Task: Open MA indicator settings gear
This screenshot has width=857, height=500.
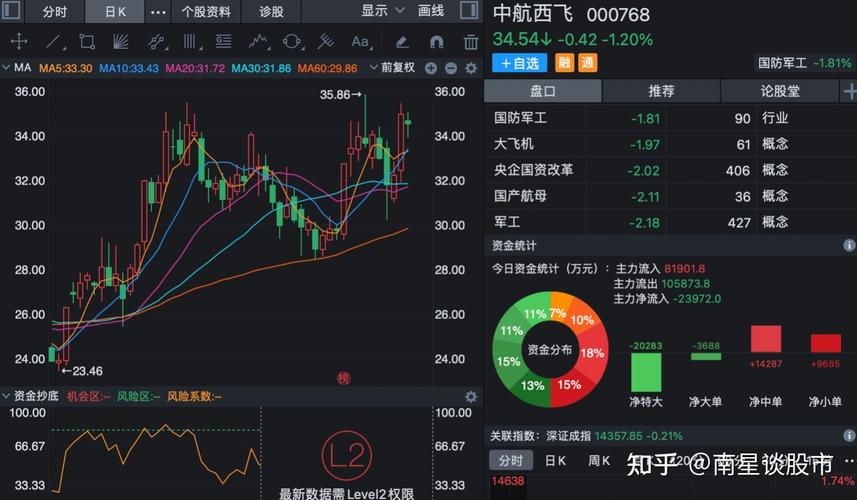Action: point(471,68)
